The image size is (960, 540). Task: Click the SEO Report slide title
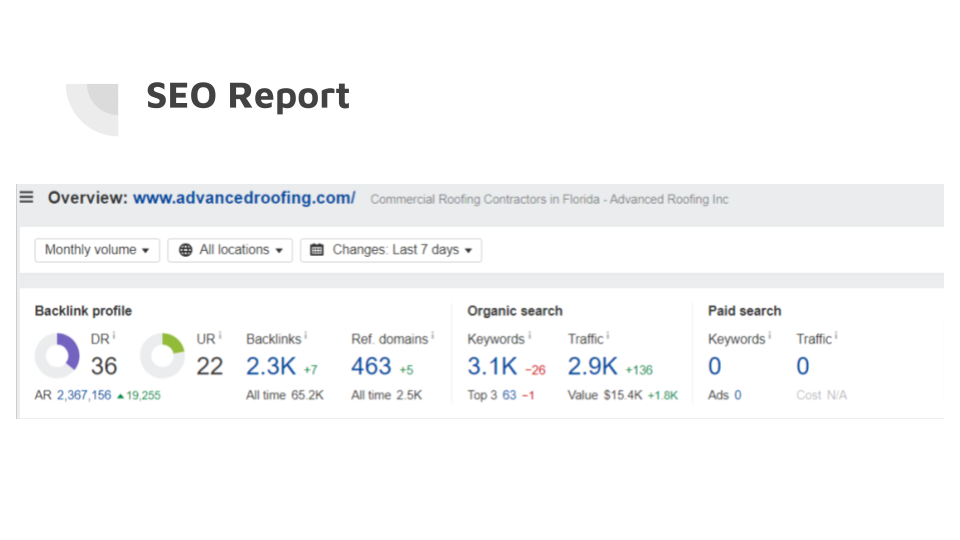(x=248, y=96)
